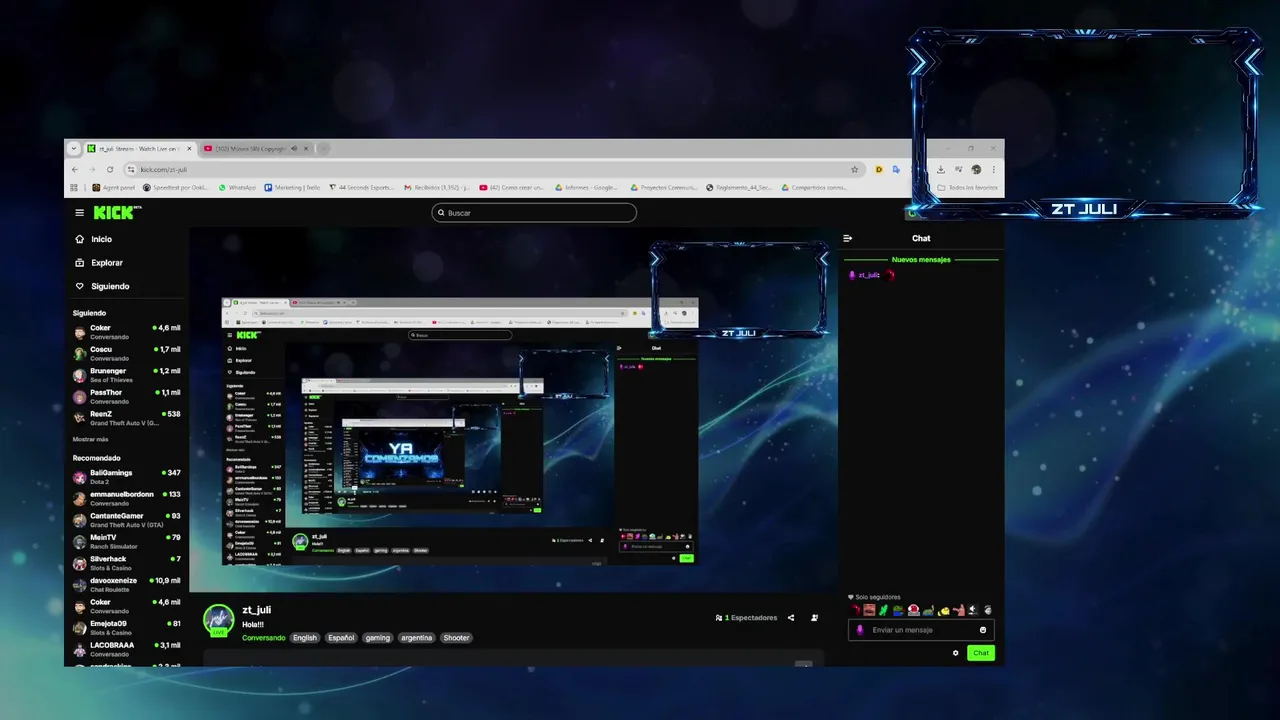The height and width of the screenshot is (720, 1280).
Task: Click the follow user icon next to share
Action: [x=814, y=618]
